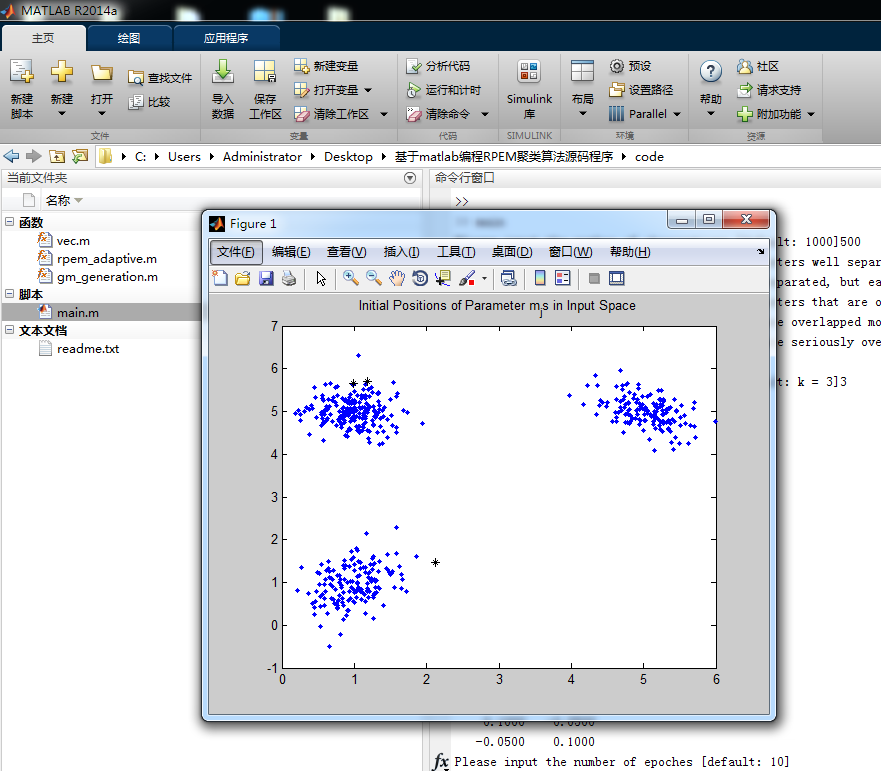Select readme.txt file

pos(88,348)
